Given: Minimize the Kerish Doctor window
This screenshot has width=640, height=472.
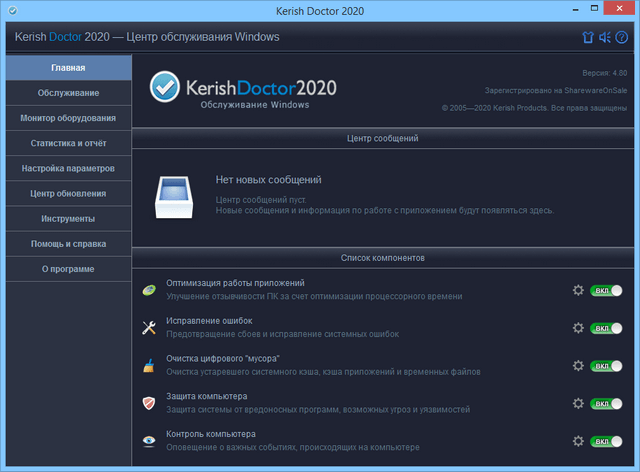Looking at the screenshot, I should point(576,9).
